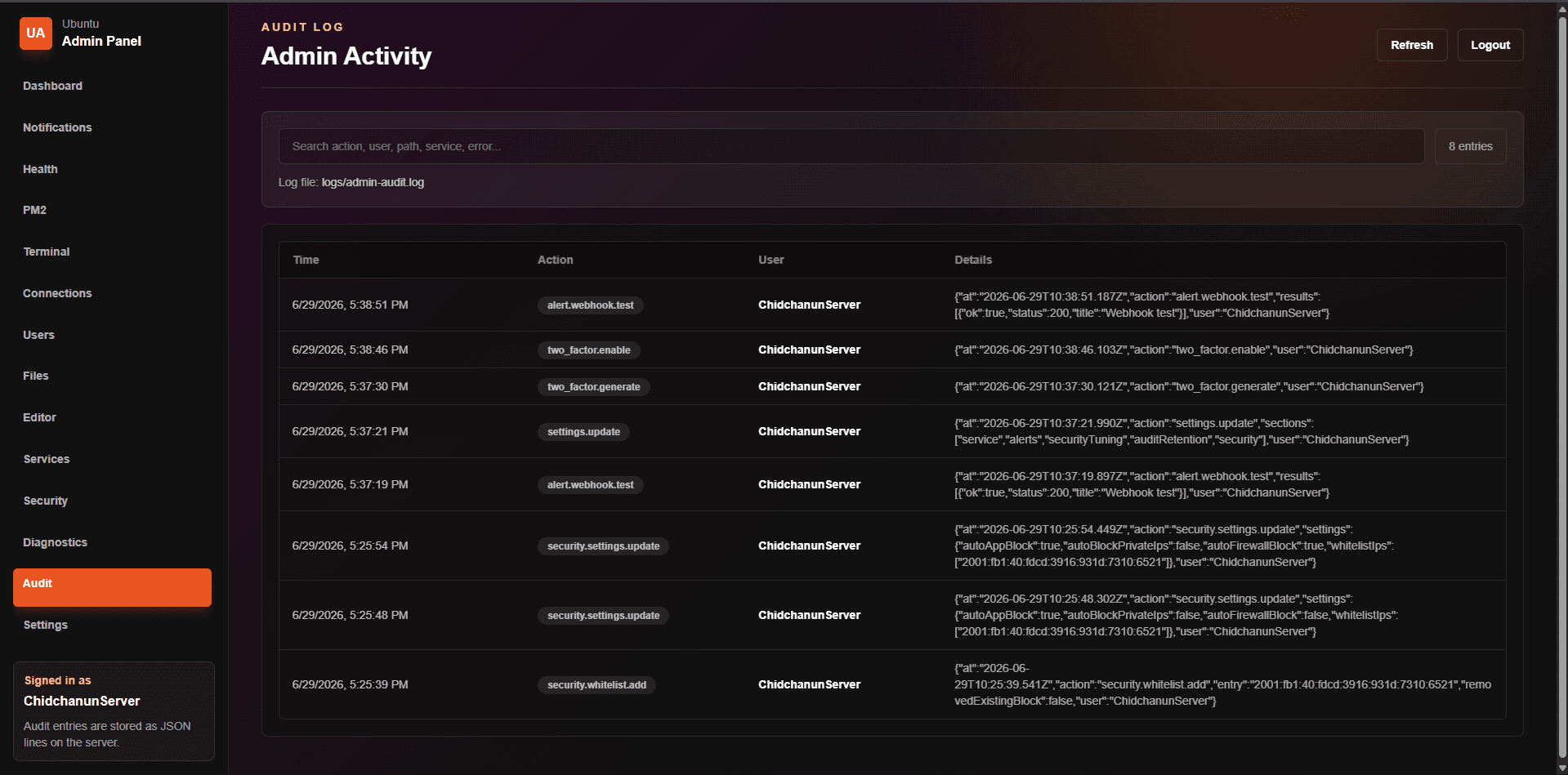Screen dimensions: 1568x775
Task: Click the two_factor.generate action tag
Action: tap(593, 387)
